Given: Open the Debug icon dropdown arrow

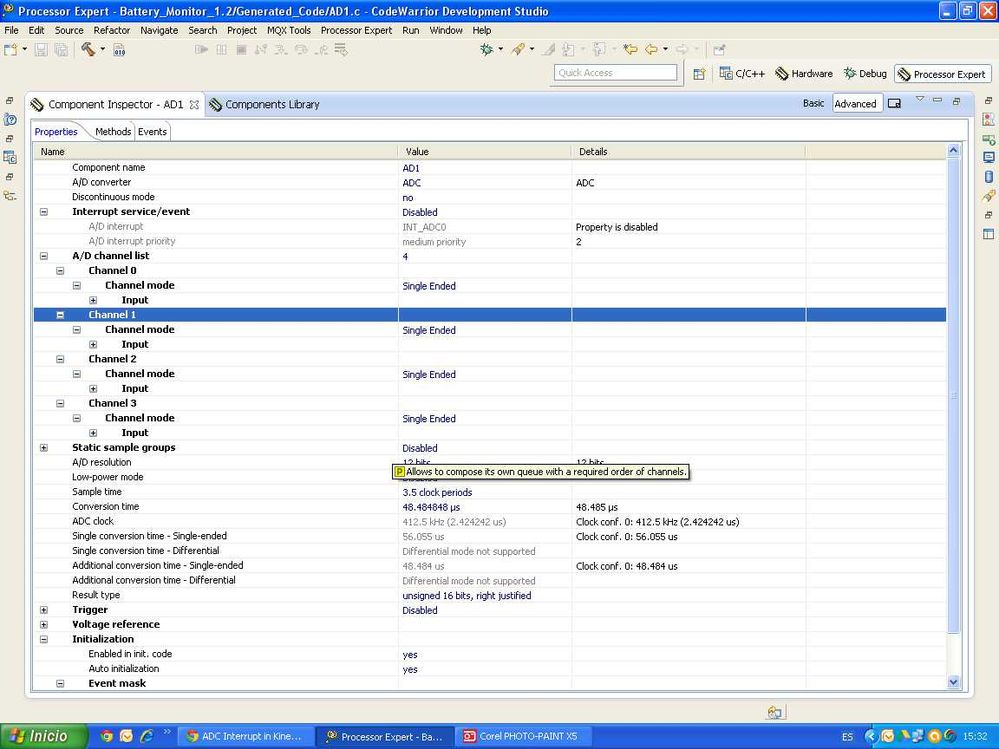Looking at the screenshot, I should (x=500, y=49).
